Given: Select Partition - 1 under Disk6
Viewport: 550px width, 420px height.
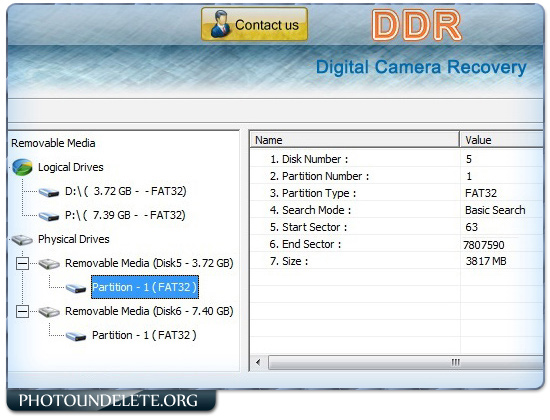Looking at the screenshot, I should 144,335.
